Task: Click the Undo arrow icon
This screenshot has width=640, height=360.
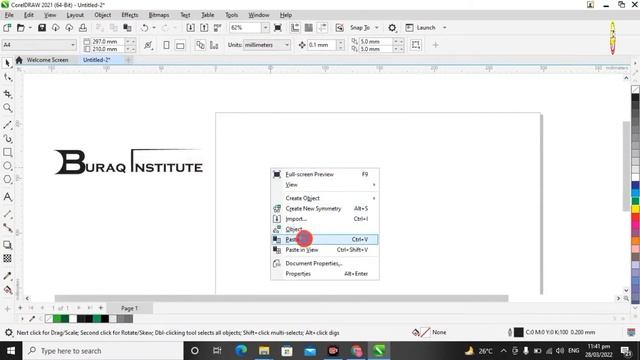Action: point(144,28)
